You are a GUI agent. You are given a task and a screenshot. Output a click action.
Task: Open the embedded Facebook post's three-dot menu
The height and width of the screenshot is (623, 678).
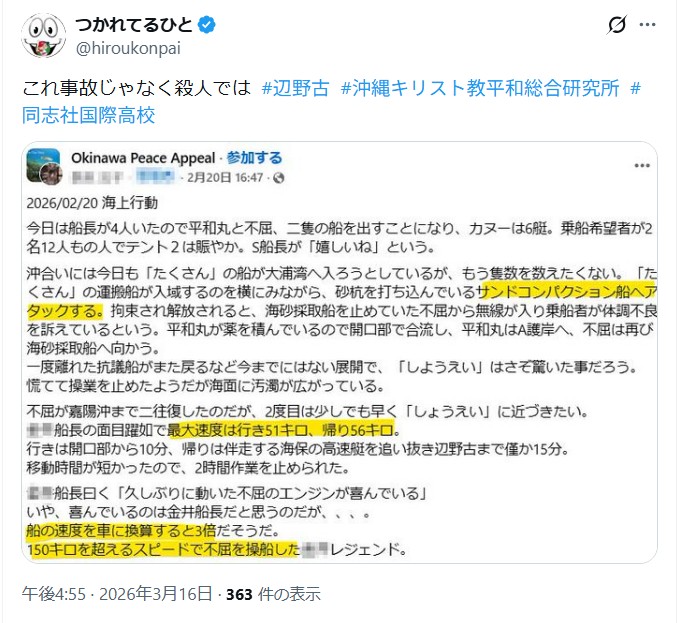coord(642,166)
